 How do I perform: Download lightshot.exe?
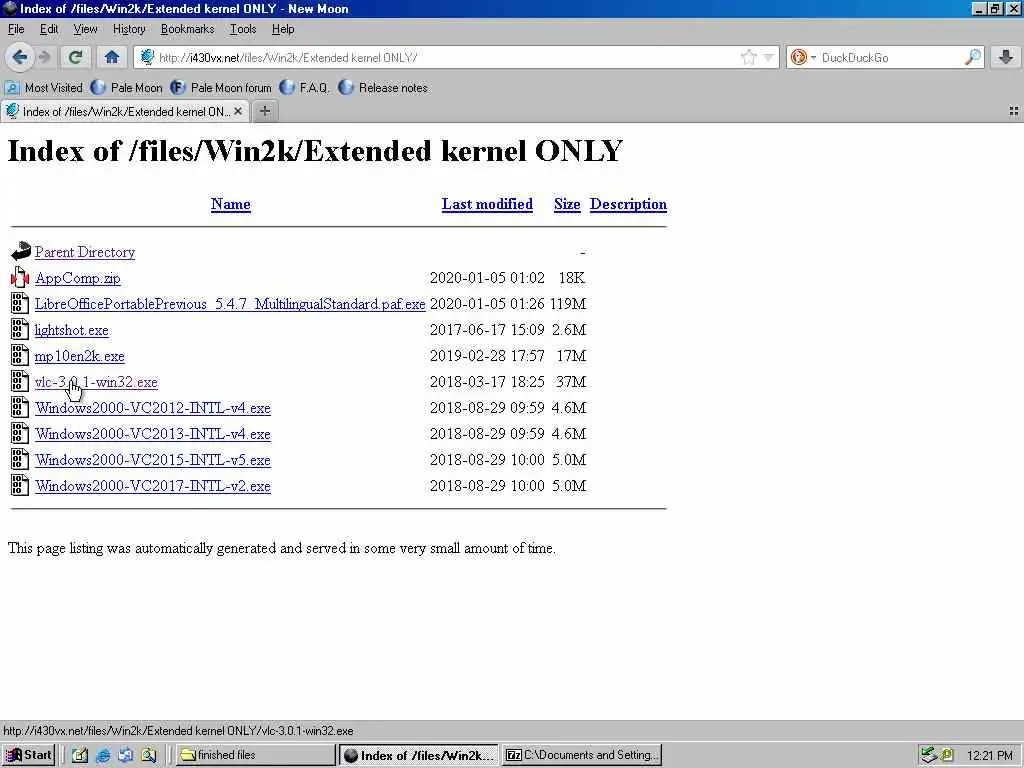click(72, 330)
